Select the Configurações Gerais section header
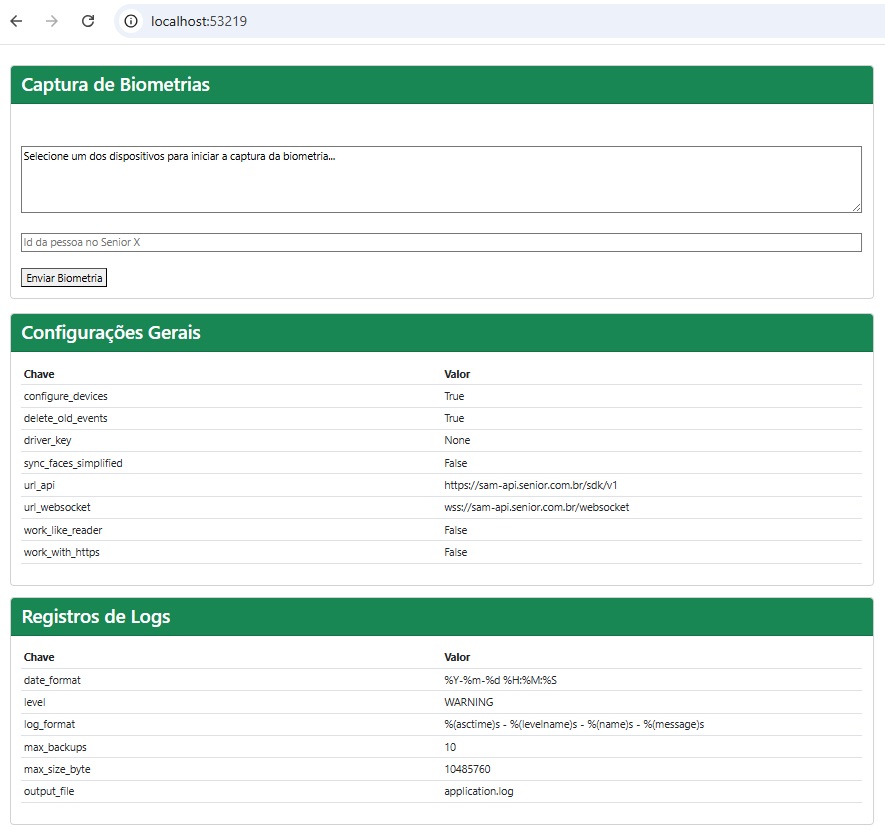This screenshot has width=885, height=831. (111, 333)
